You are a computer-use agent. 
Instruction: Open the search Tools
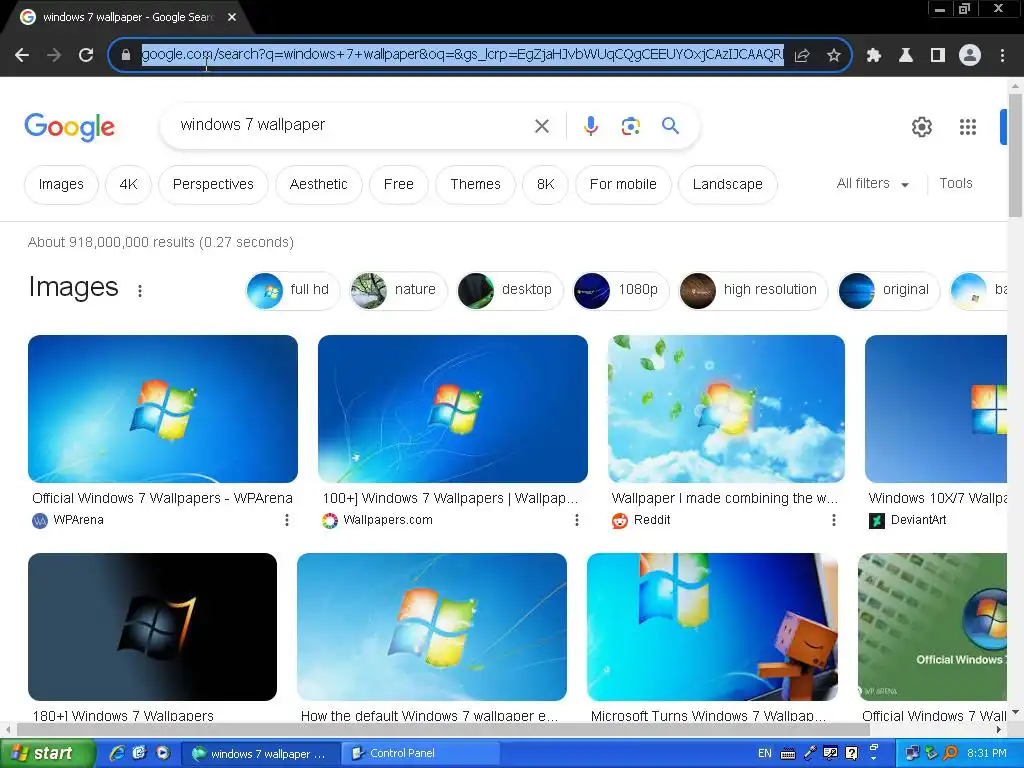[x=955, y=184]
